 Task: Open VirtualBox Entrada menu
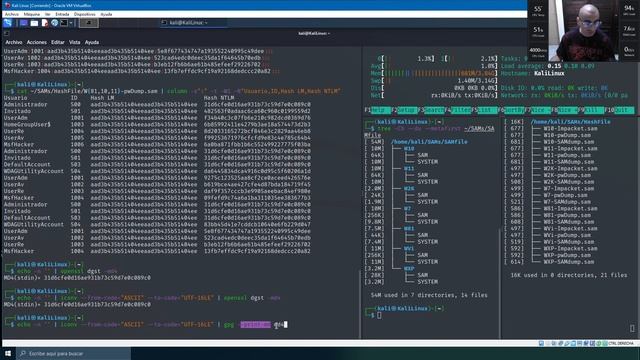point(62,14)
